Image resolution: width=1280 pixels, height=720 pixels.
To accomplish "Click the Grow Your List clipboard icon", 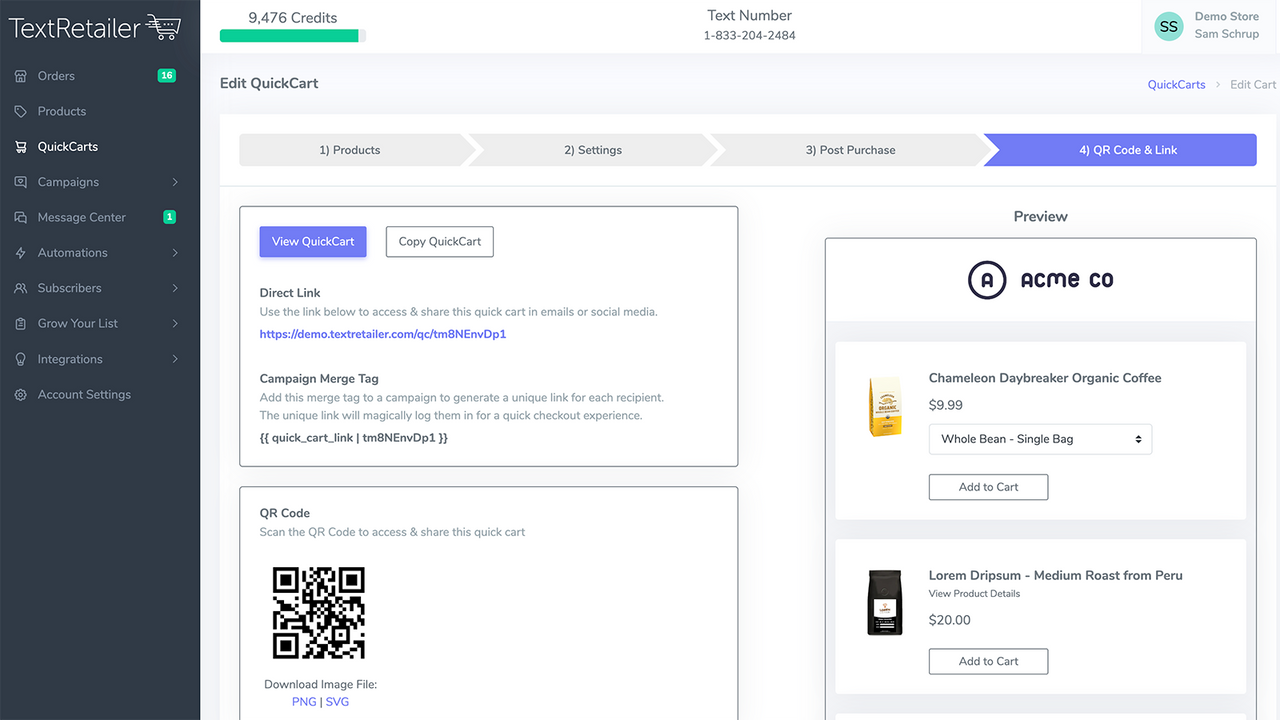I will pos(21,324).
